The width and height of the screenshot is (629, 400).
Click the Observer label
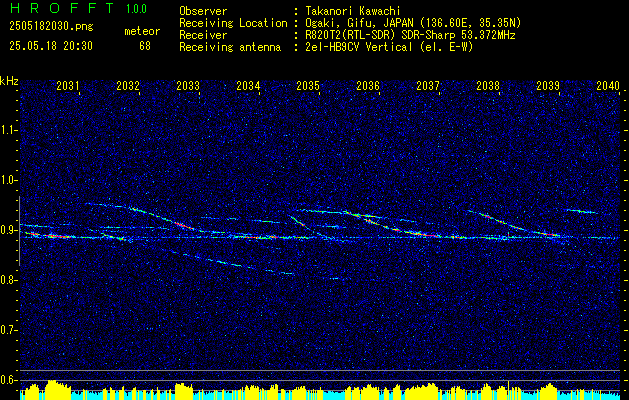[203, 11]
